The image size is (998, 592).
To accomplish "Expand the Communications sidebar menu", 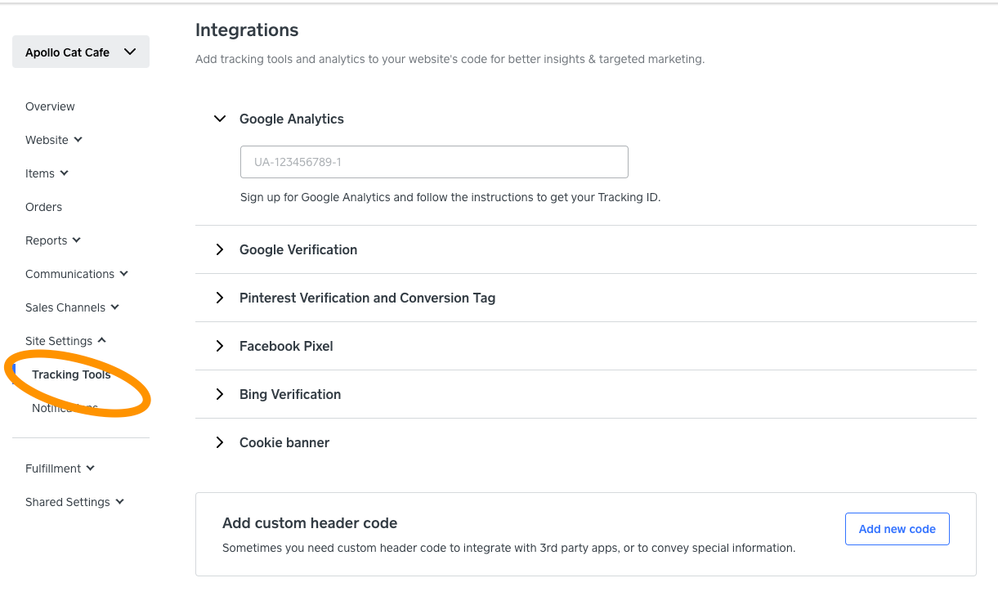I will click(x=77, y=274).
